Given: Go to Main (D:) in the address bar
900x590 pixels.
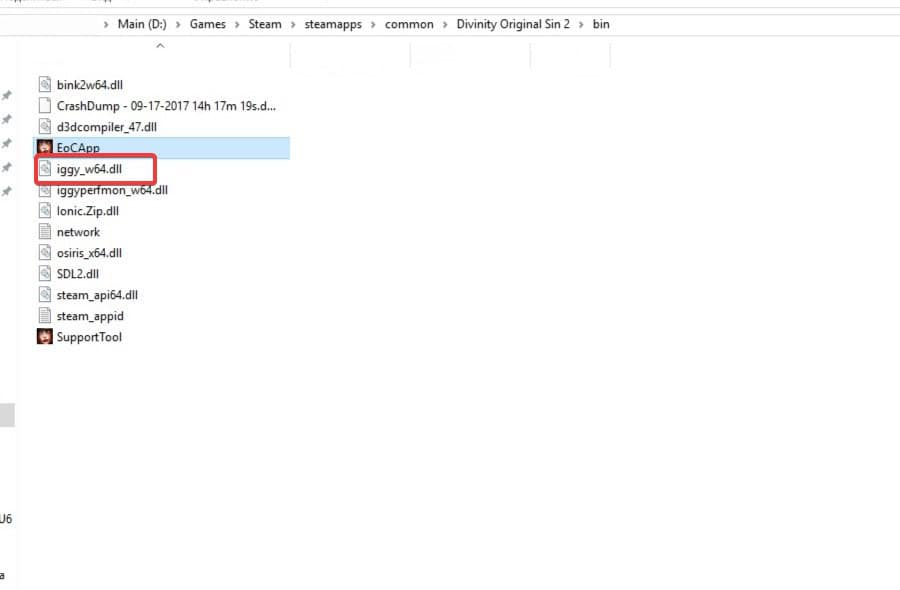Looking at the screenshot, I should pos(142,24).
